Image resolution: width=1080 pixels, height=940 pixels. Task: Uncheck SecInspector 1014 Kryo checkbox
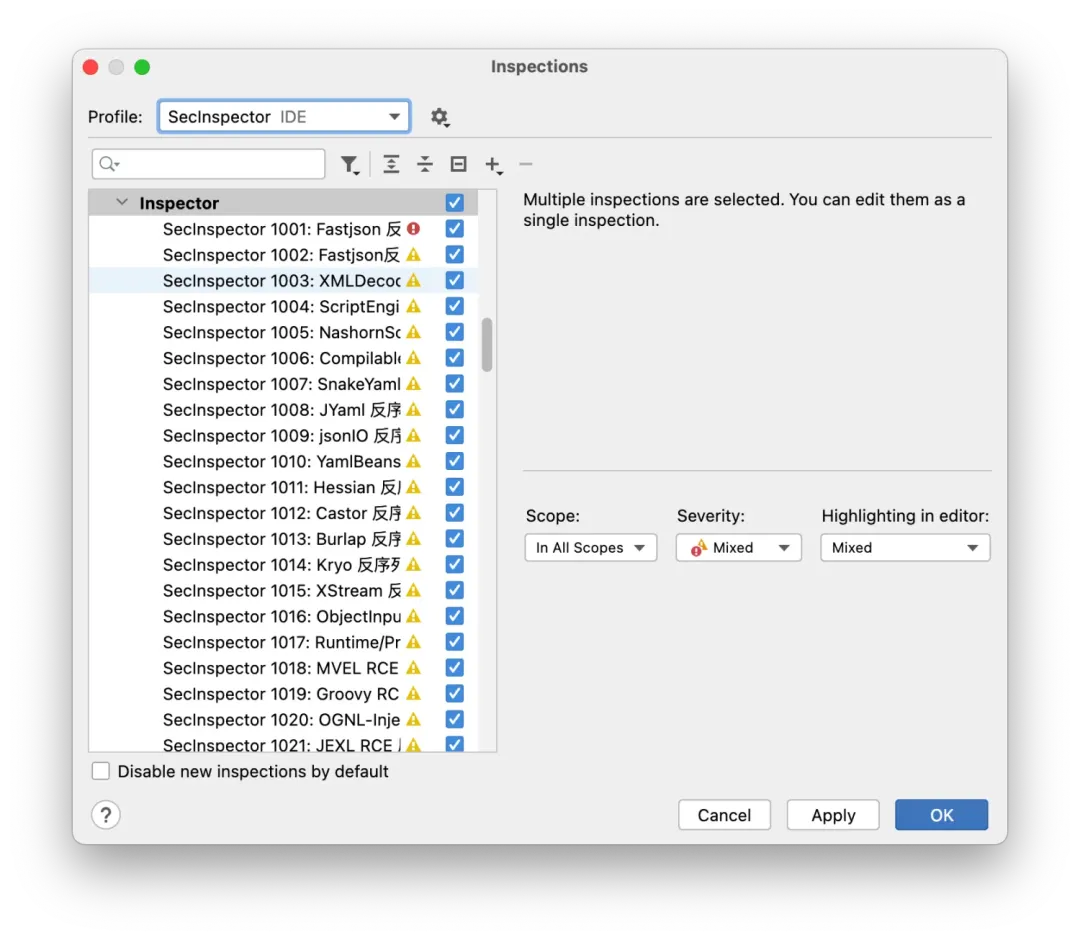[x=455, y=565]
